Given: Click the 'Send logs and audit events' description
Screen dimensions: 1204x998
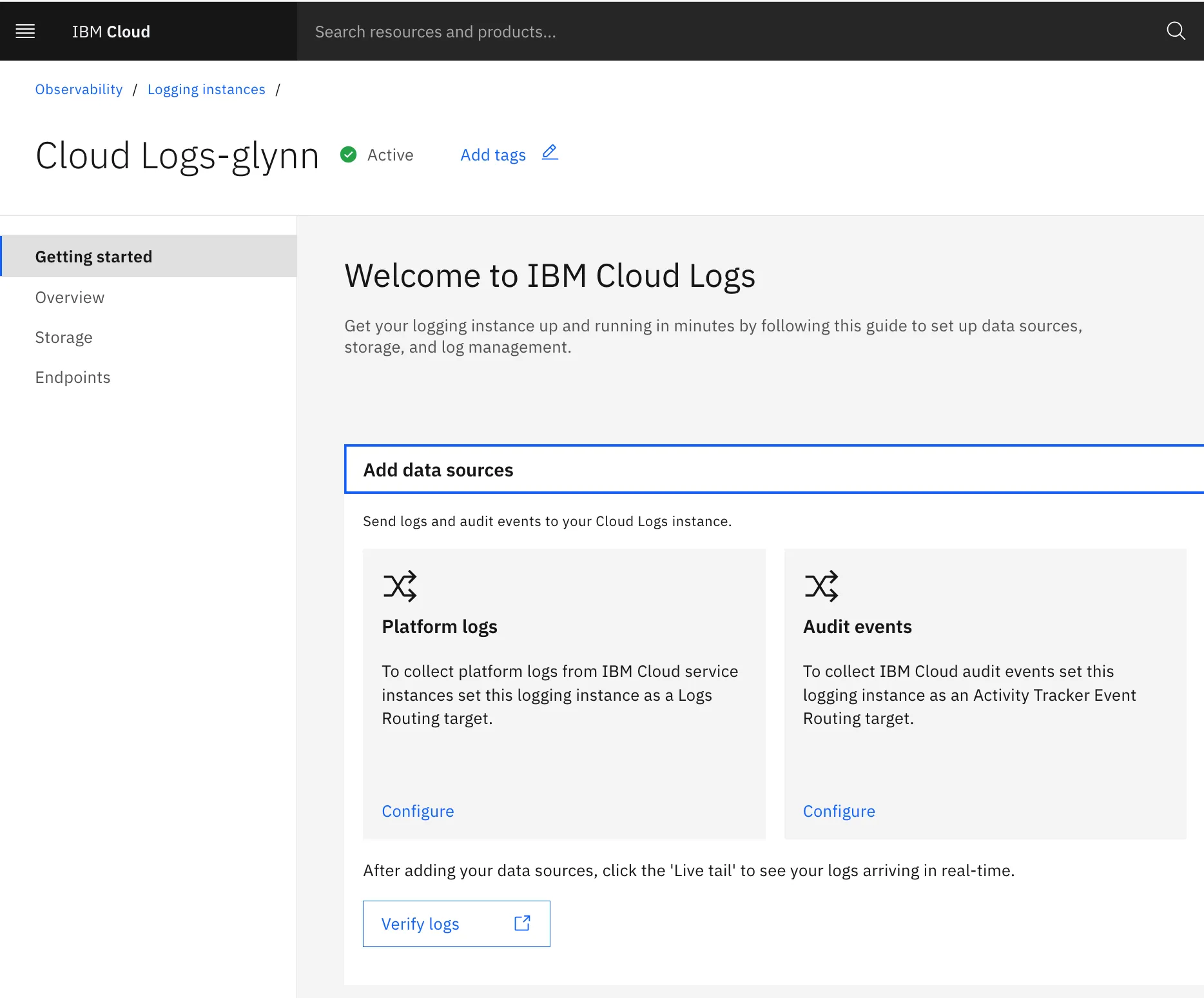Looking at the screenshot, I should click(x=547, y=521).
